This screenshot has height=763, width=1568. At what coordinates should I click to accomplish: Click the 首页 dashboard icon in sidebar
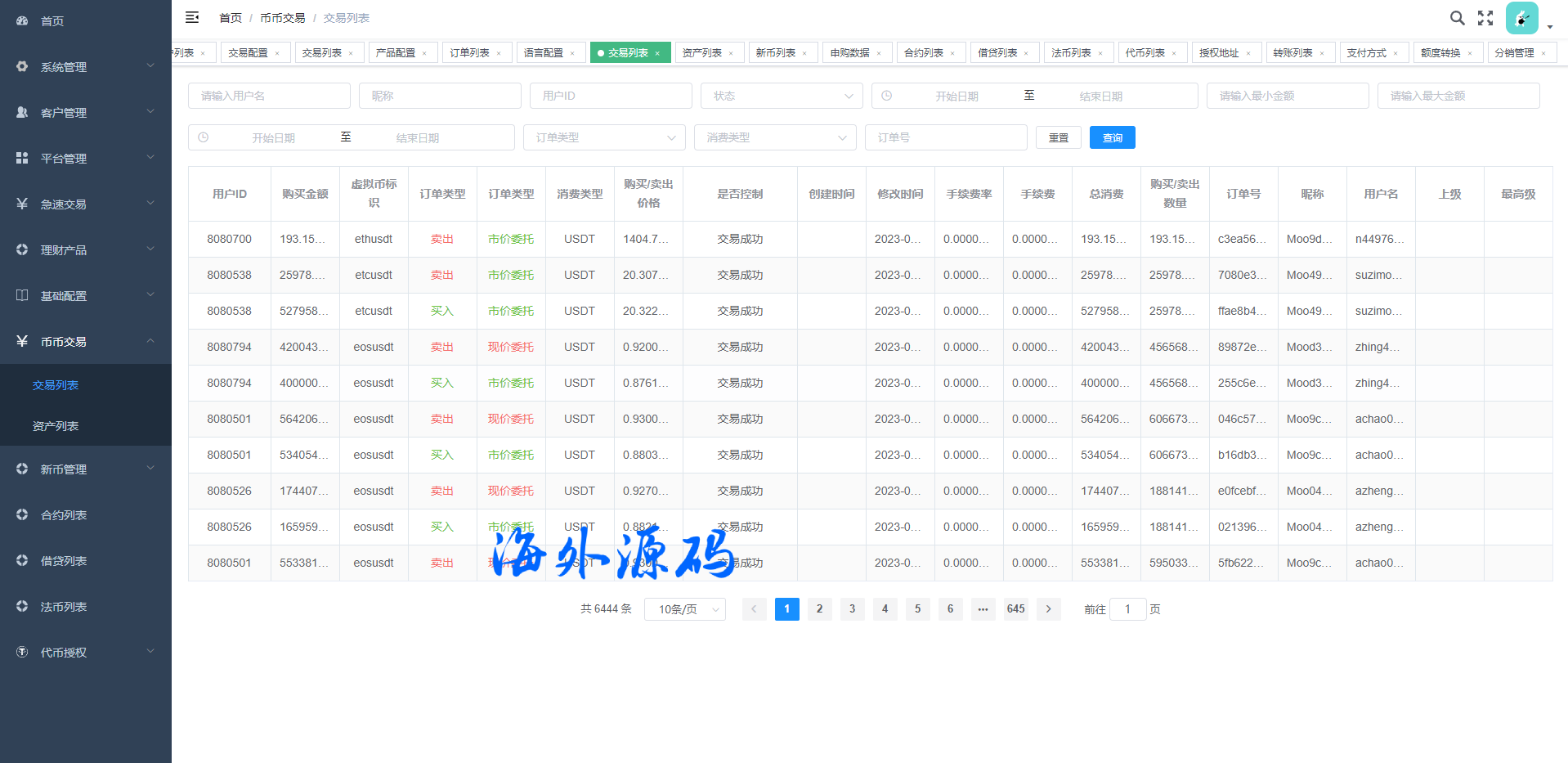click(x=22, y=20)
